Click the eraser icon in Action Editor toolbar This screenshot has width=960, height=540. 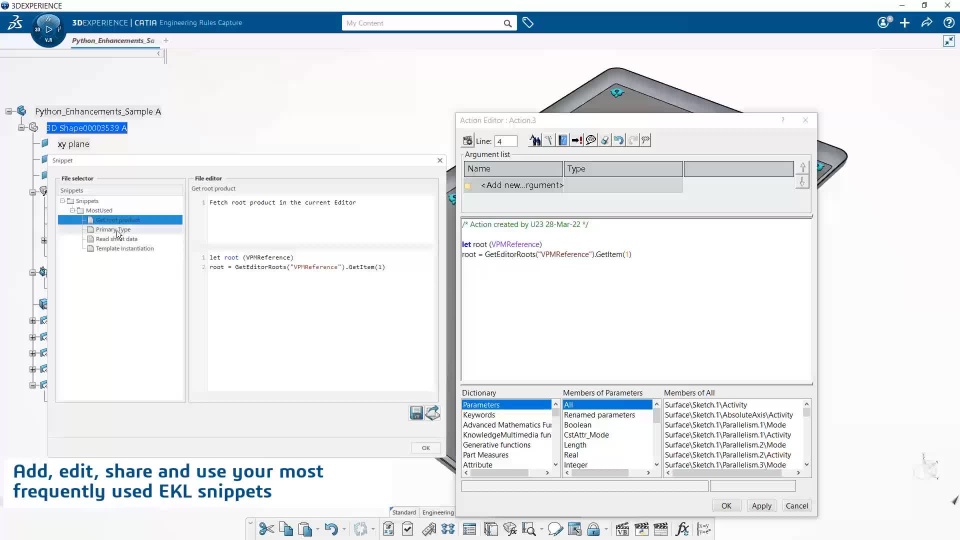point(605,140)
